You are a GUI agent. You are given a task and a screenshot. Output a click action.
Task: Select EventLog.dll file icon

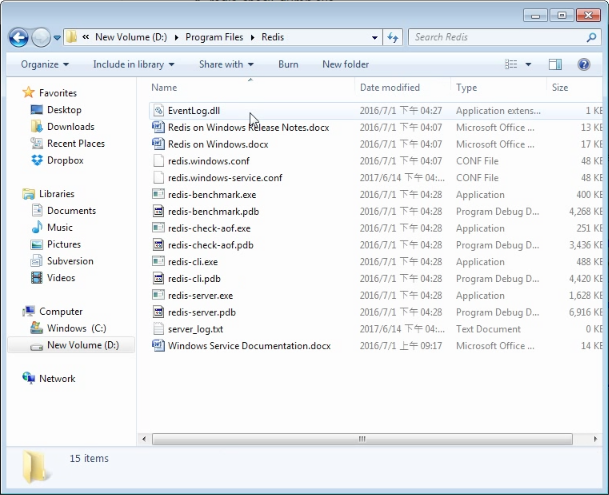click(158, 110)
